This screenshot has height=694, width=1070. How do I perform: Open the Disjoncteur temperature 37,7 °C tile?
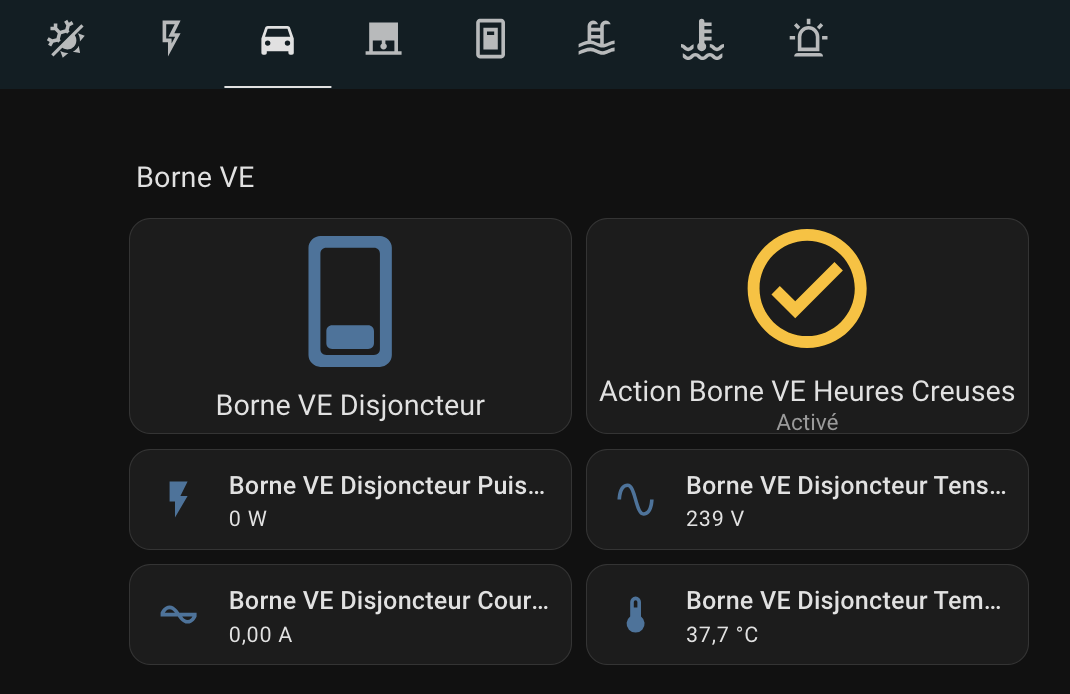(x=845, y=615)
